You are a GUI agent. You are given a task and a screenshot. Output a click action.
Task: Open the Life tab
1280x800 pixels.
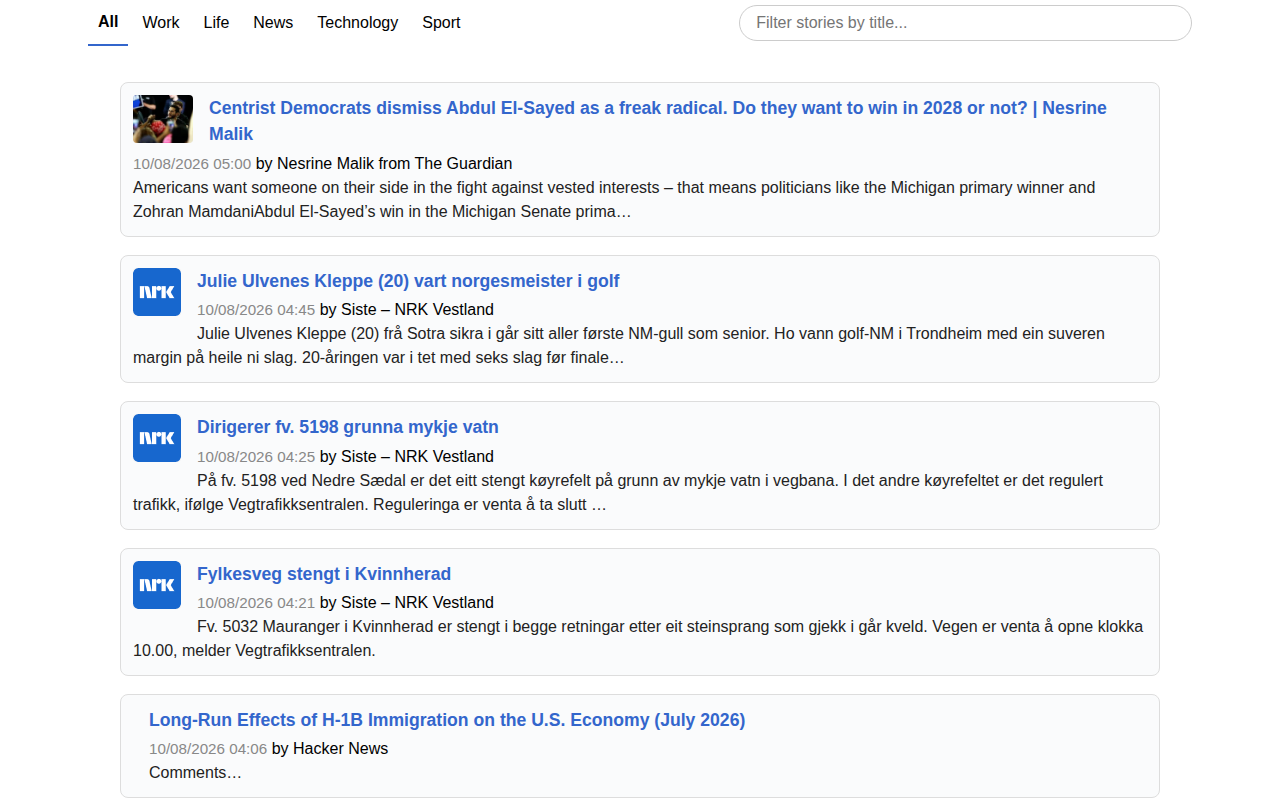tap(216, 22)
